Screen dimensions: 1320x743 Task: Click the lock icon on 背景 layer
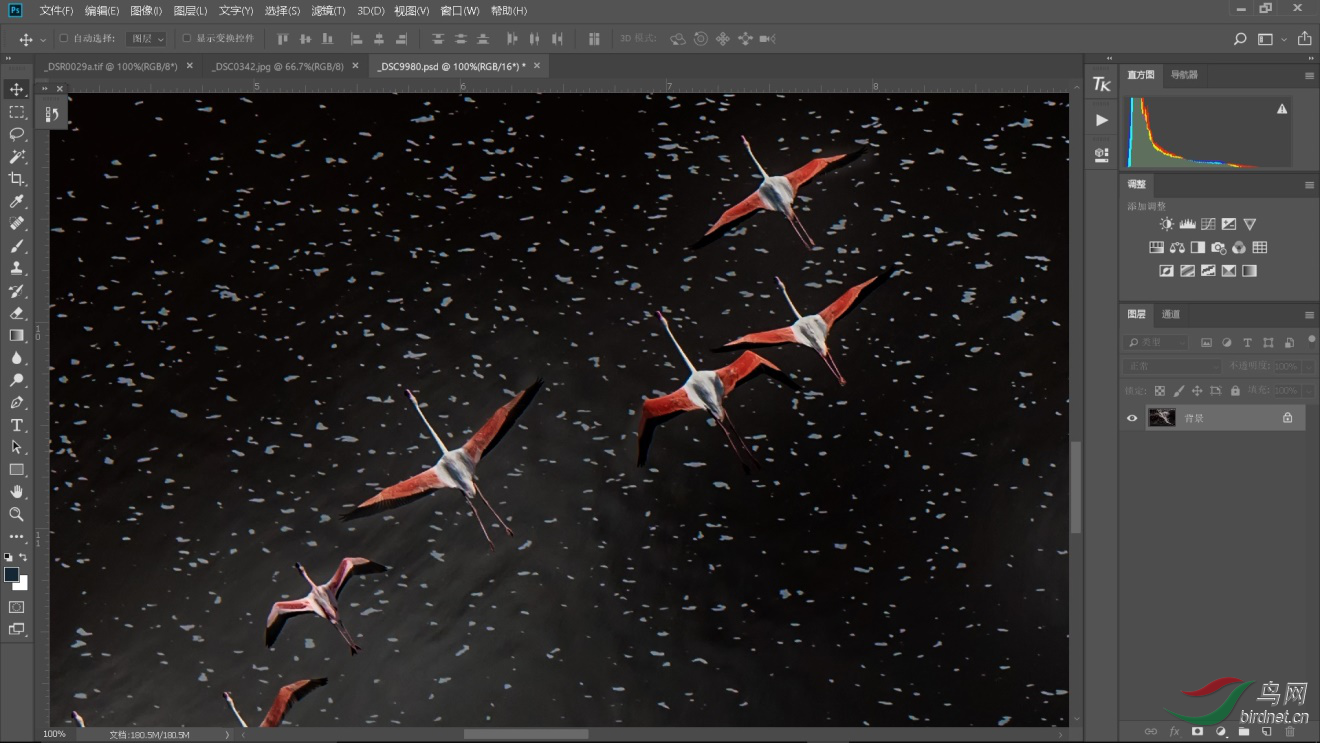click(x=1287, y=418)
